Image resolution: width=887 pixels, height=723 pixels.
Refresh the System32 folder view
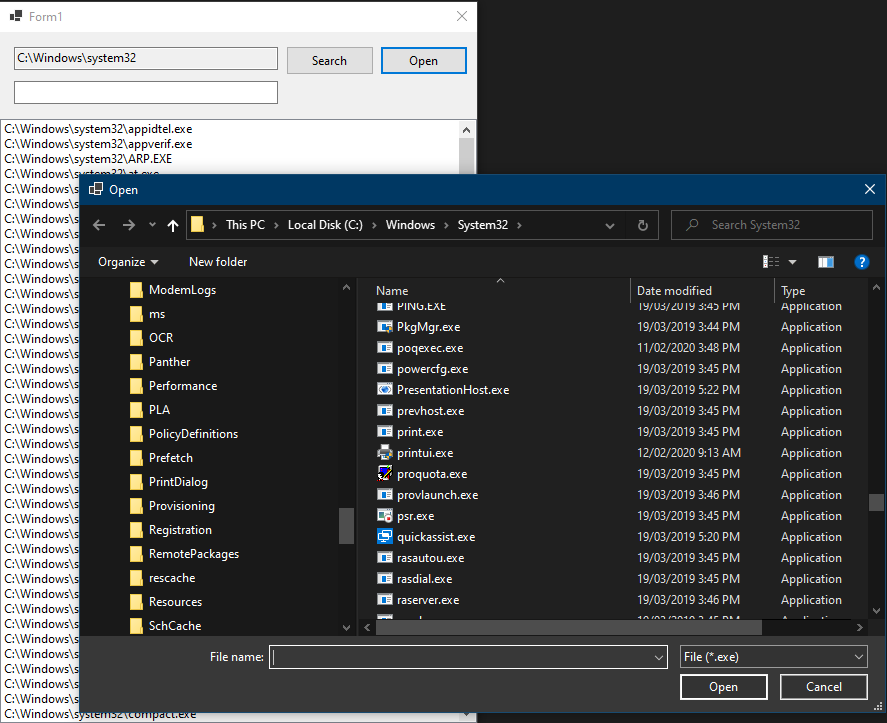[642, 225]
